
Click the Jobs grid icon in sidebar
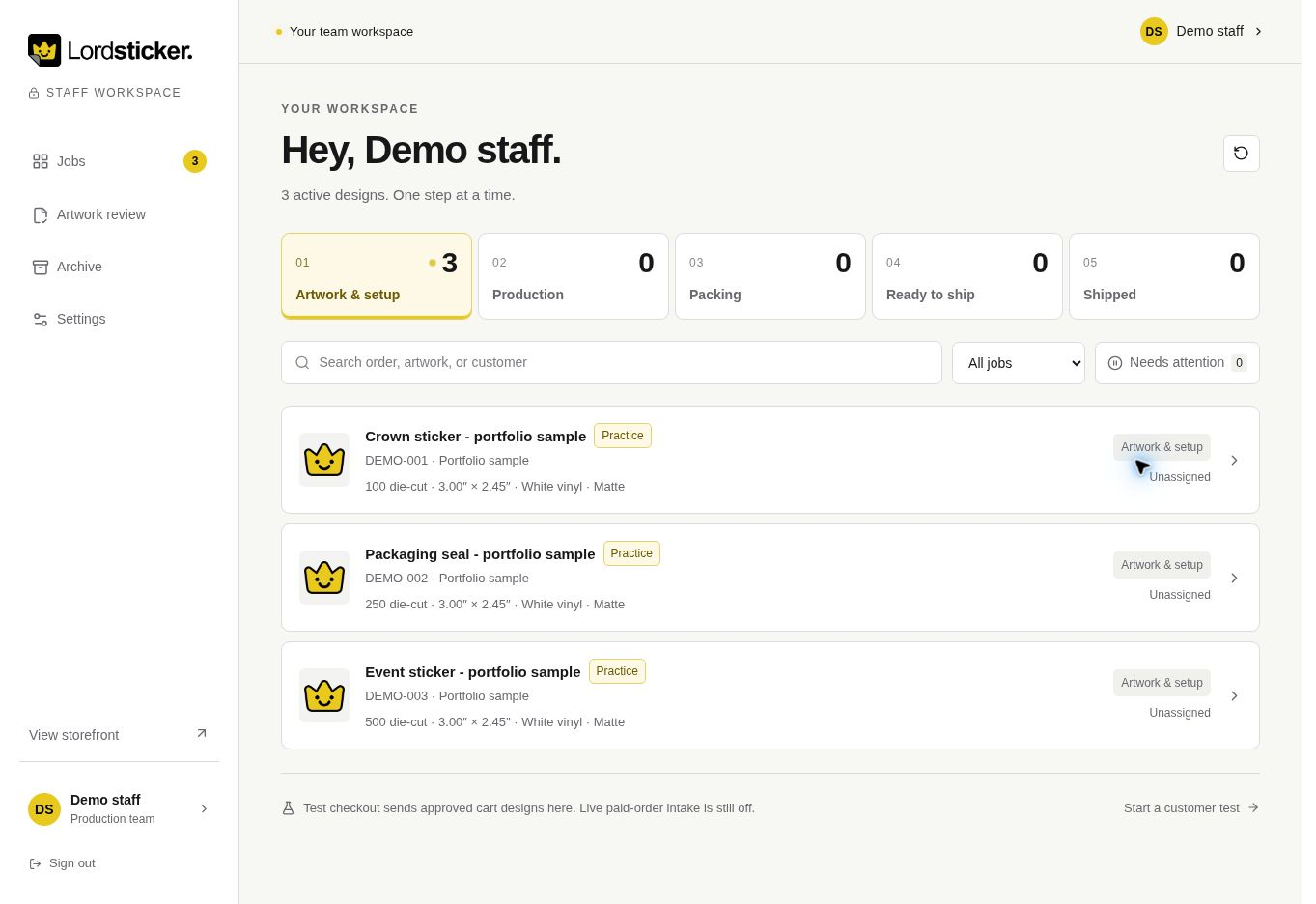tap(41, 161)
